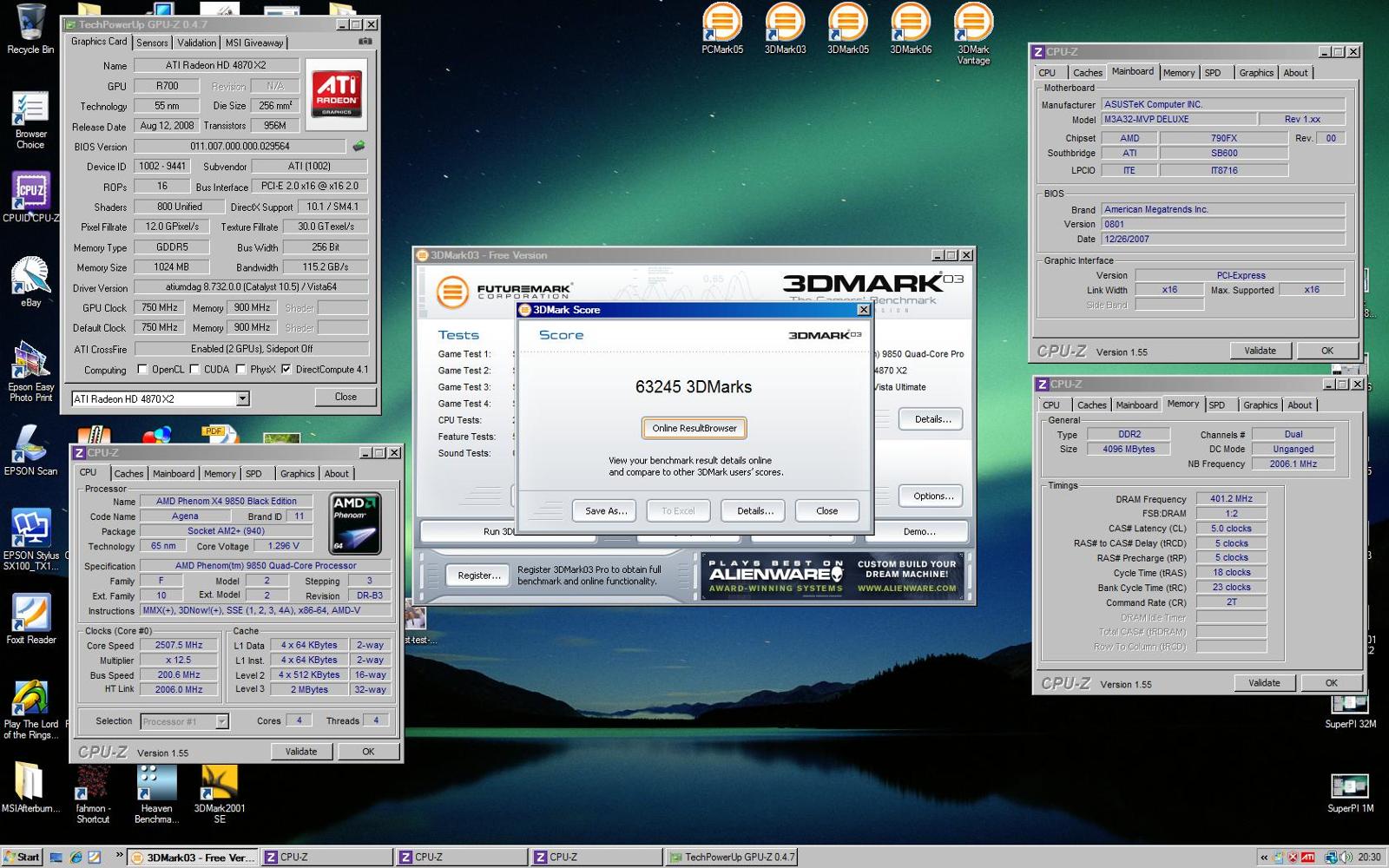Open the EPSON Stylus SX100 desktop icon
Screen dimensions: 1389x868
(x=30, y=539)
